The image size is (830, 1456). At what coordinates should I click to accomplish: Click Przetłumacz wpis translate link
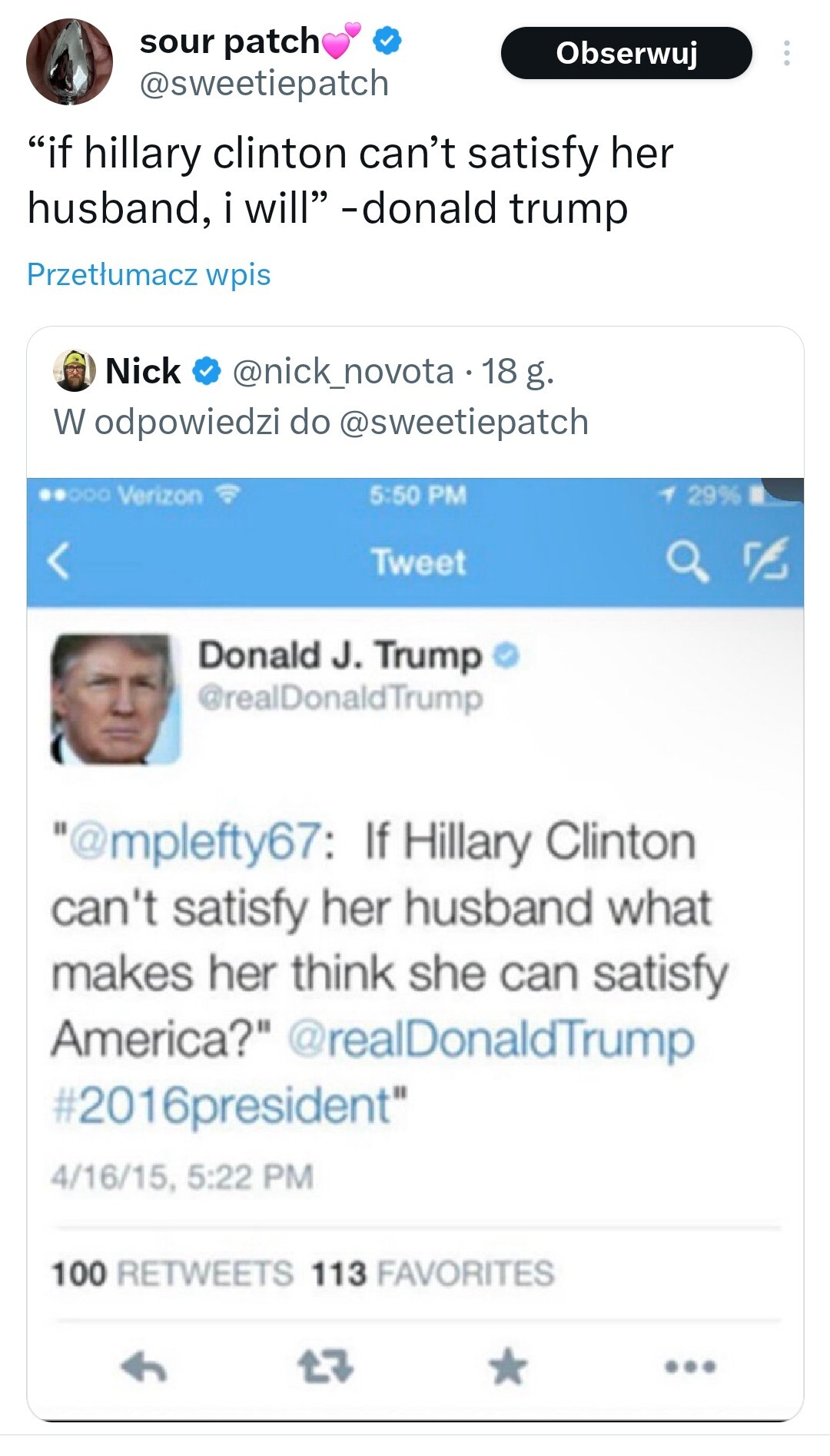(149, 274)
